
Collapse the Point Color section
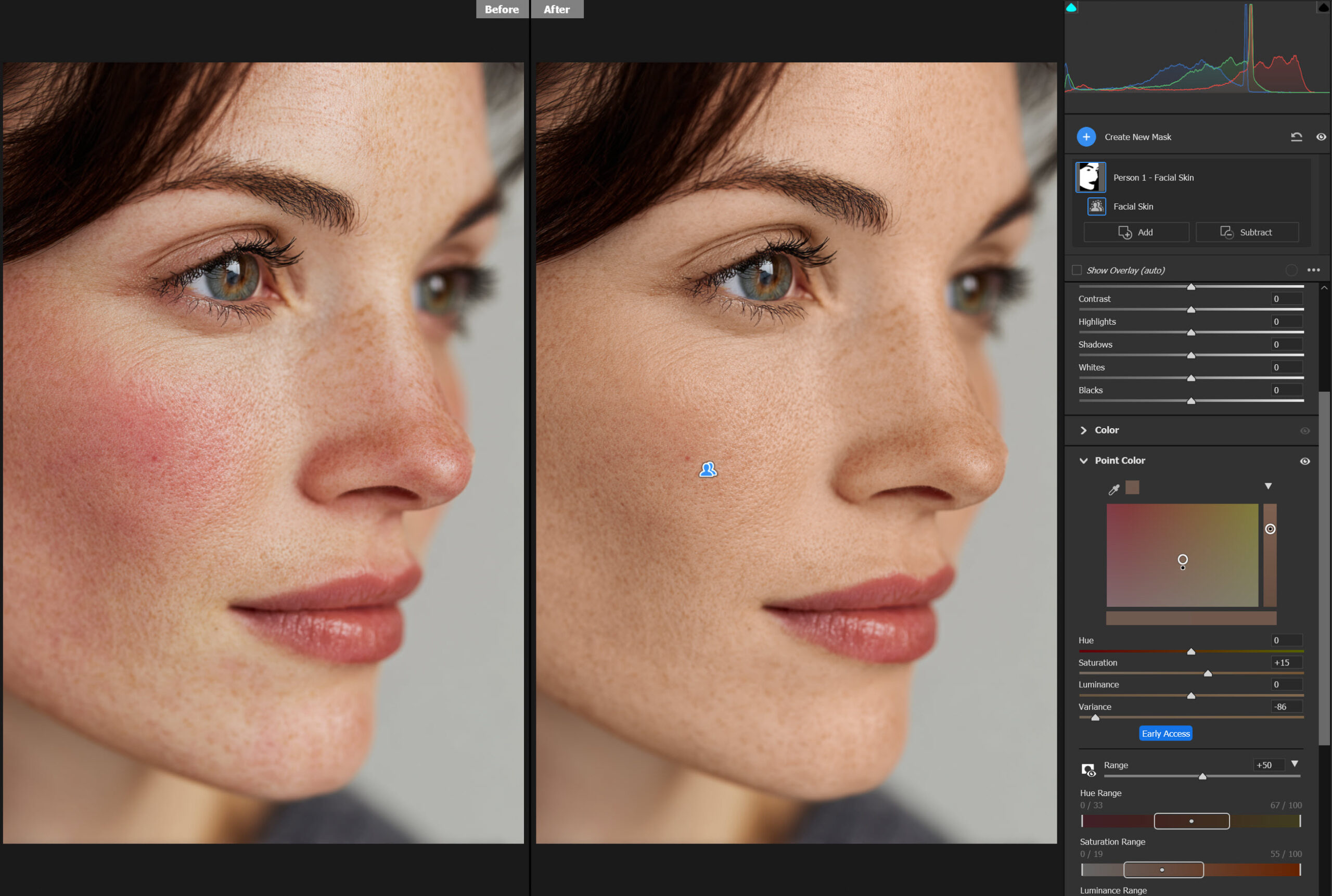point(1083,460)
